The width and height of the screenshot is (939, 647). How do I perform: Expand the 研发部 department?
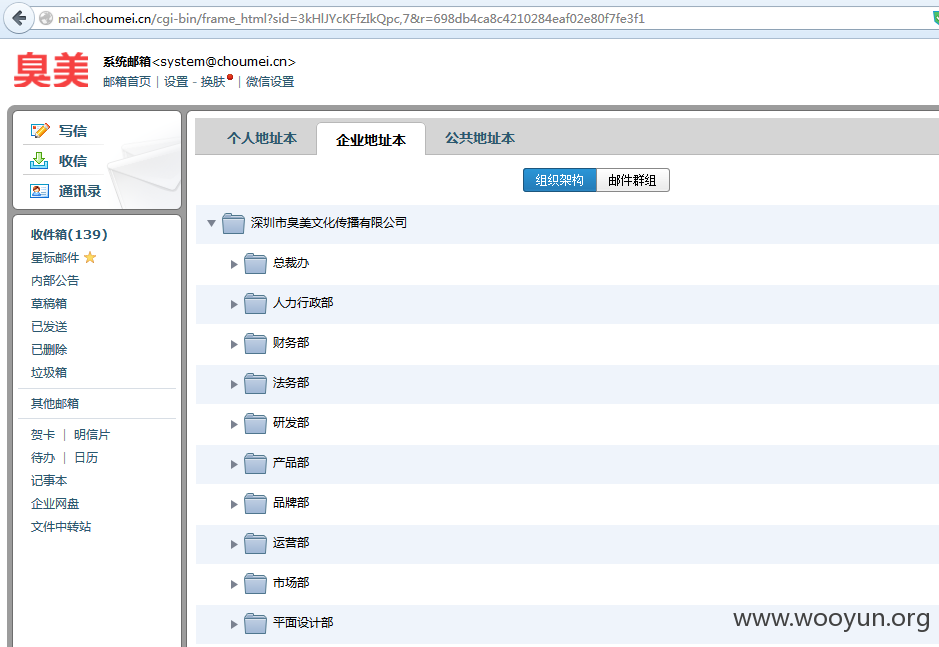tap(234, 425)
